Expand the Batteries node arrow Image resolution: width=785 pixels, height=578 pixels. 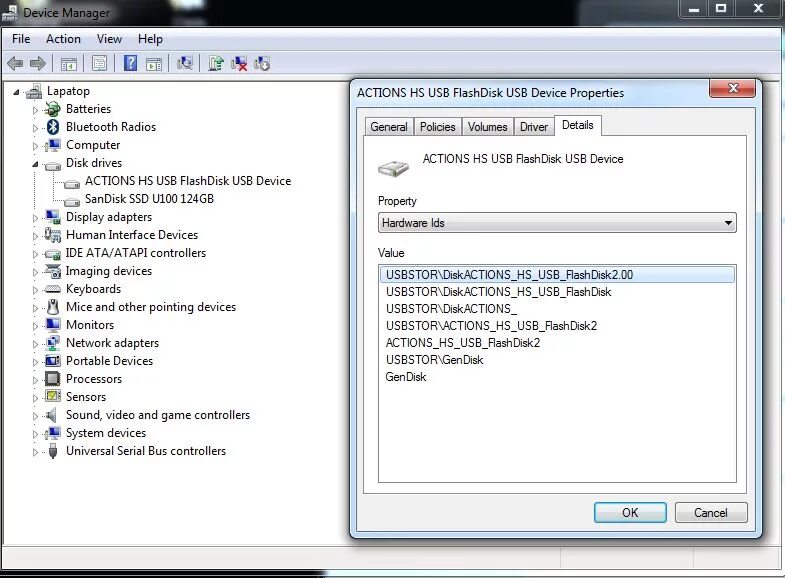pyautogui.click(x=35, y=110)
